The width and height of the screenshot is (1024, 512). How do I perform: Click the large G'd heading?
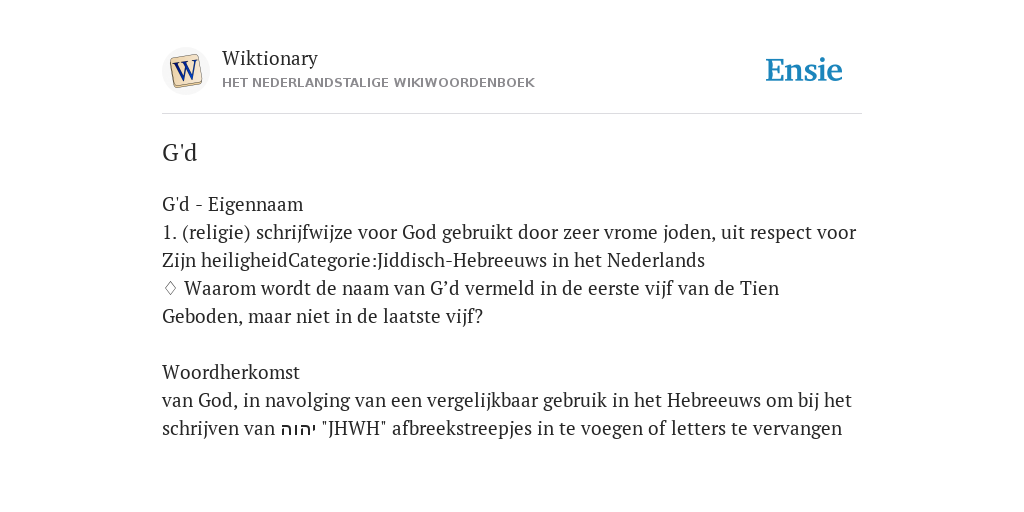click(180, 153)
